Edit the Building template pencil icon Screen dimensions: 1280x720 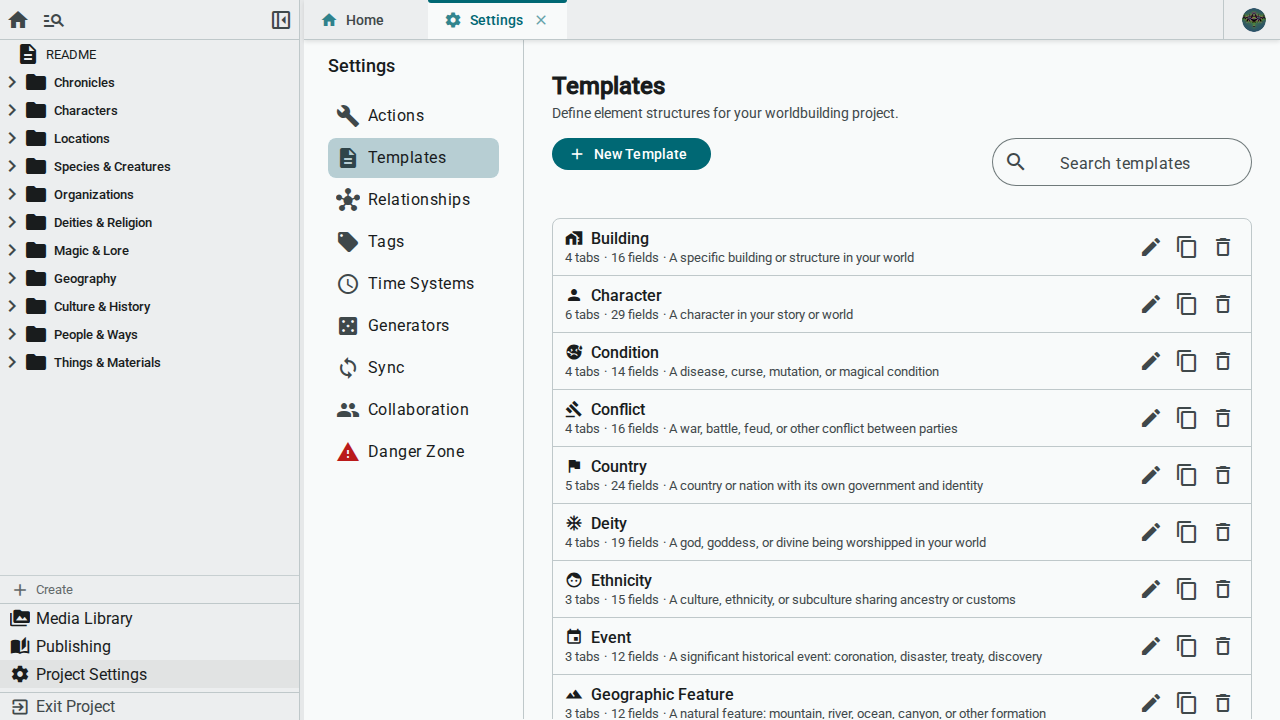pos(1151,247)
